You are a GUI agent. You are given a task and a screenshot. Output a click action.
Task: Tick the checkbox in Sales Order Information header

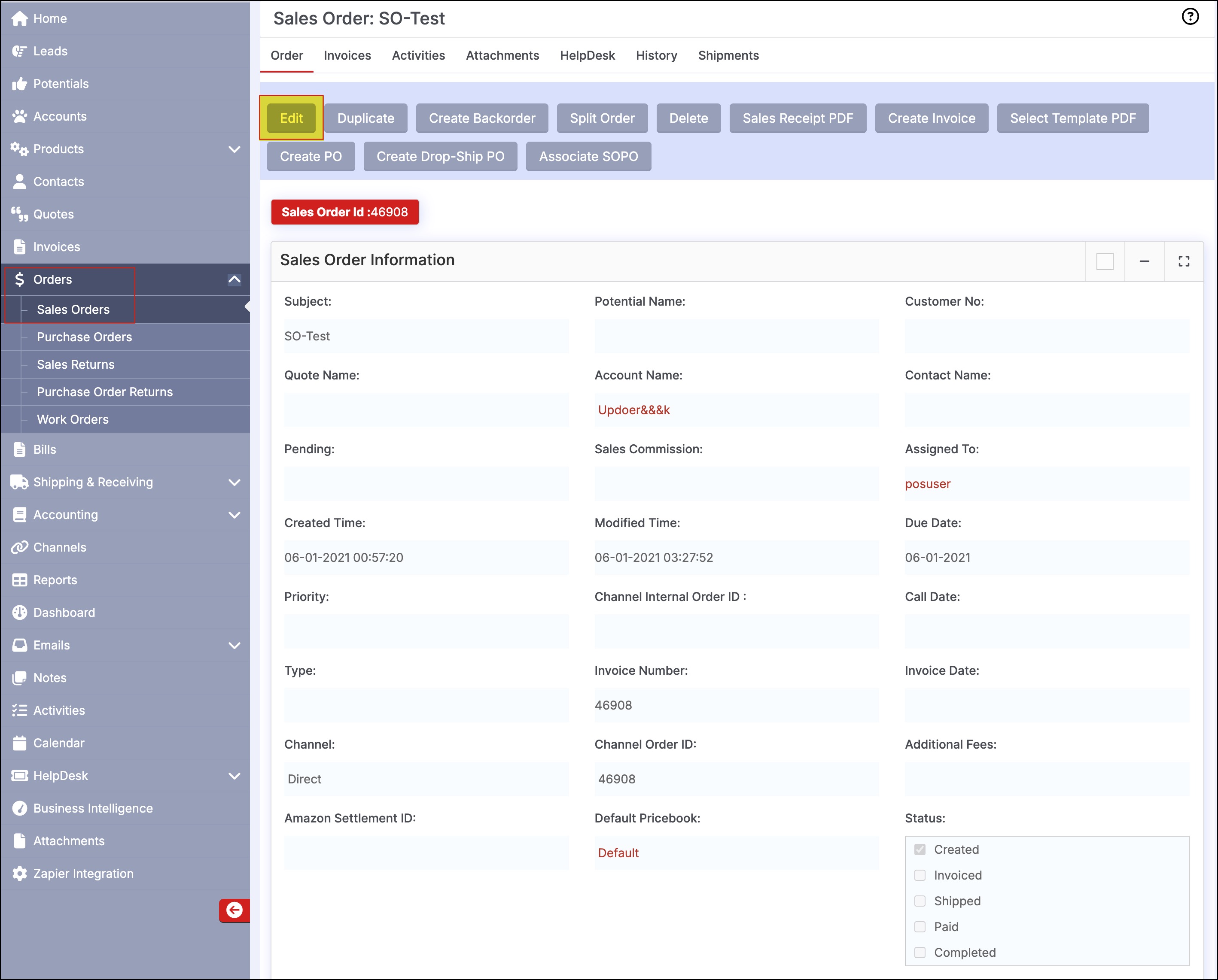[x=1105, y=261]
